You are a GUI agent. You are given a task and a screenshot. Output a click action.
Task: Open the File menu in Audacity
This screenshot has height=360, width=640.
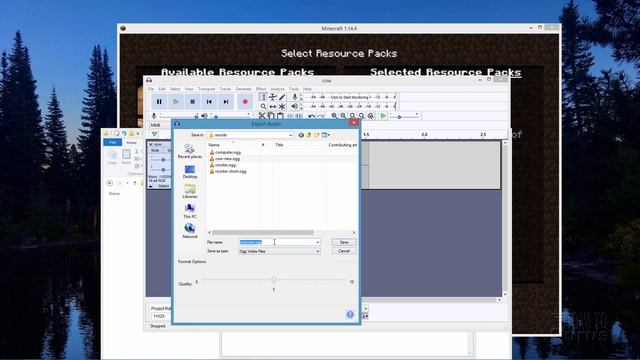pyautogui.click(x=151, y=89)
